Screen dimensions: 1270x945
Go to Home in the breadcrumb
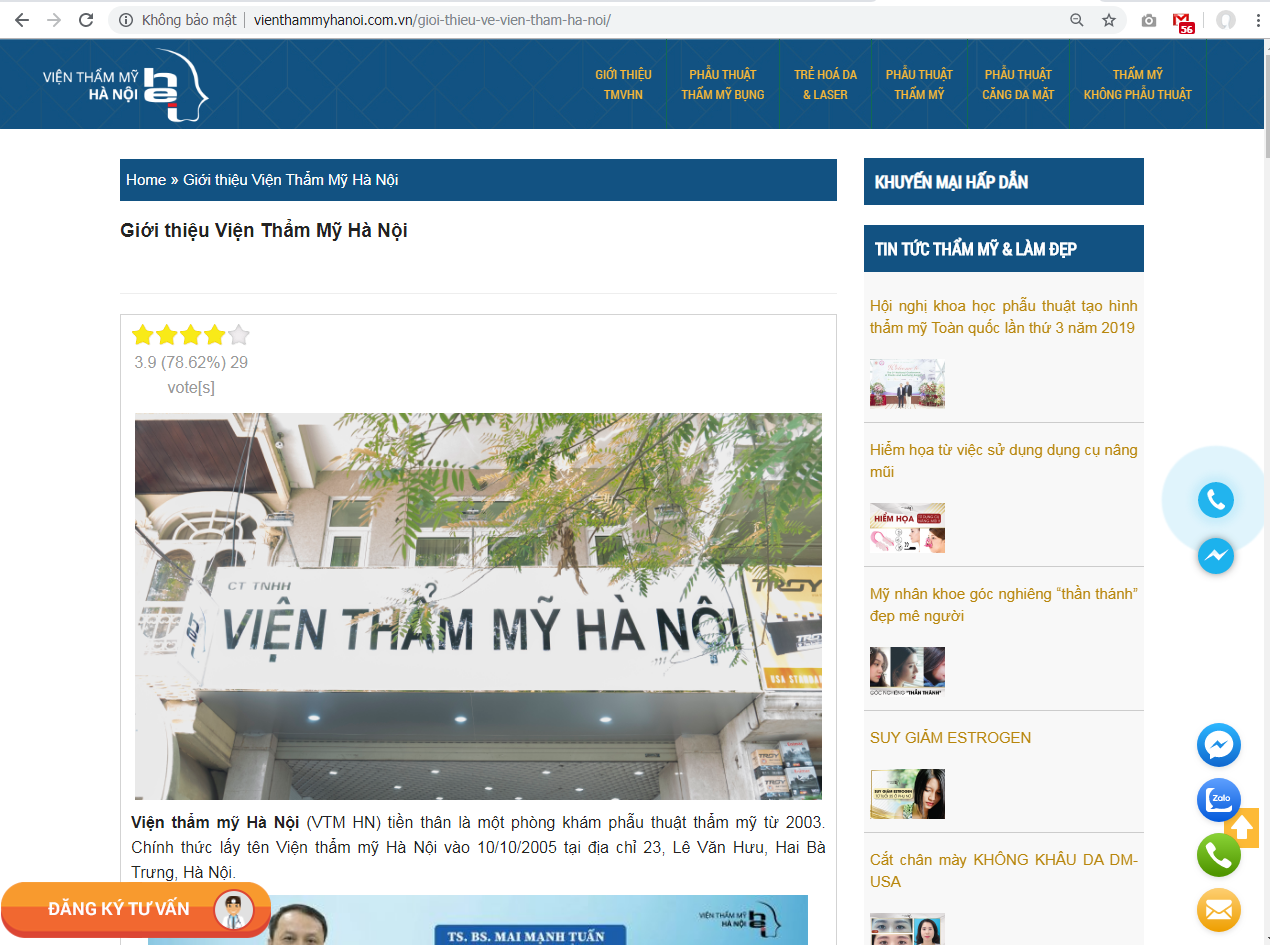[146, 180]
